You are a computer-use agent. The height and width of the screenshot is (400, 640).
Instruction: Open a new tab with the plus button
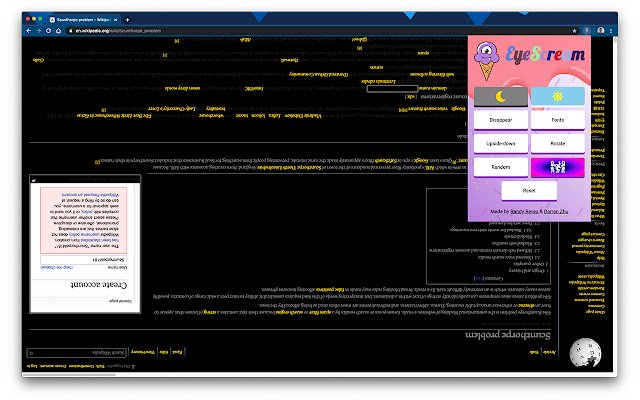(x=127, y=20)
